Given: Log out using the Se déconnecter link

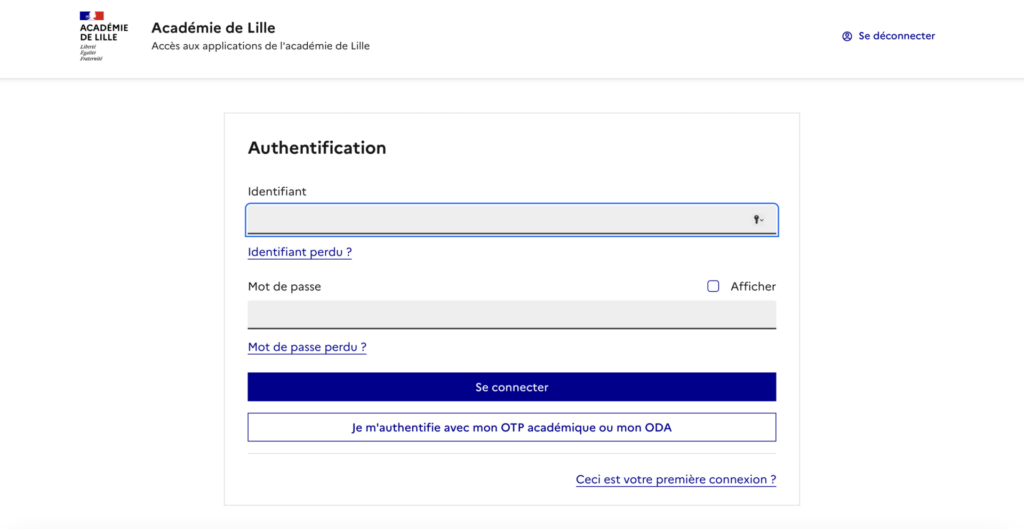Looking at the screenshot, I should pos(896,36).
